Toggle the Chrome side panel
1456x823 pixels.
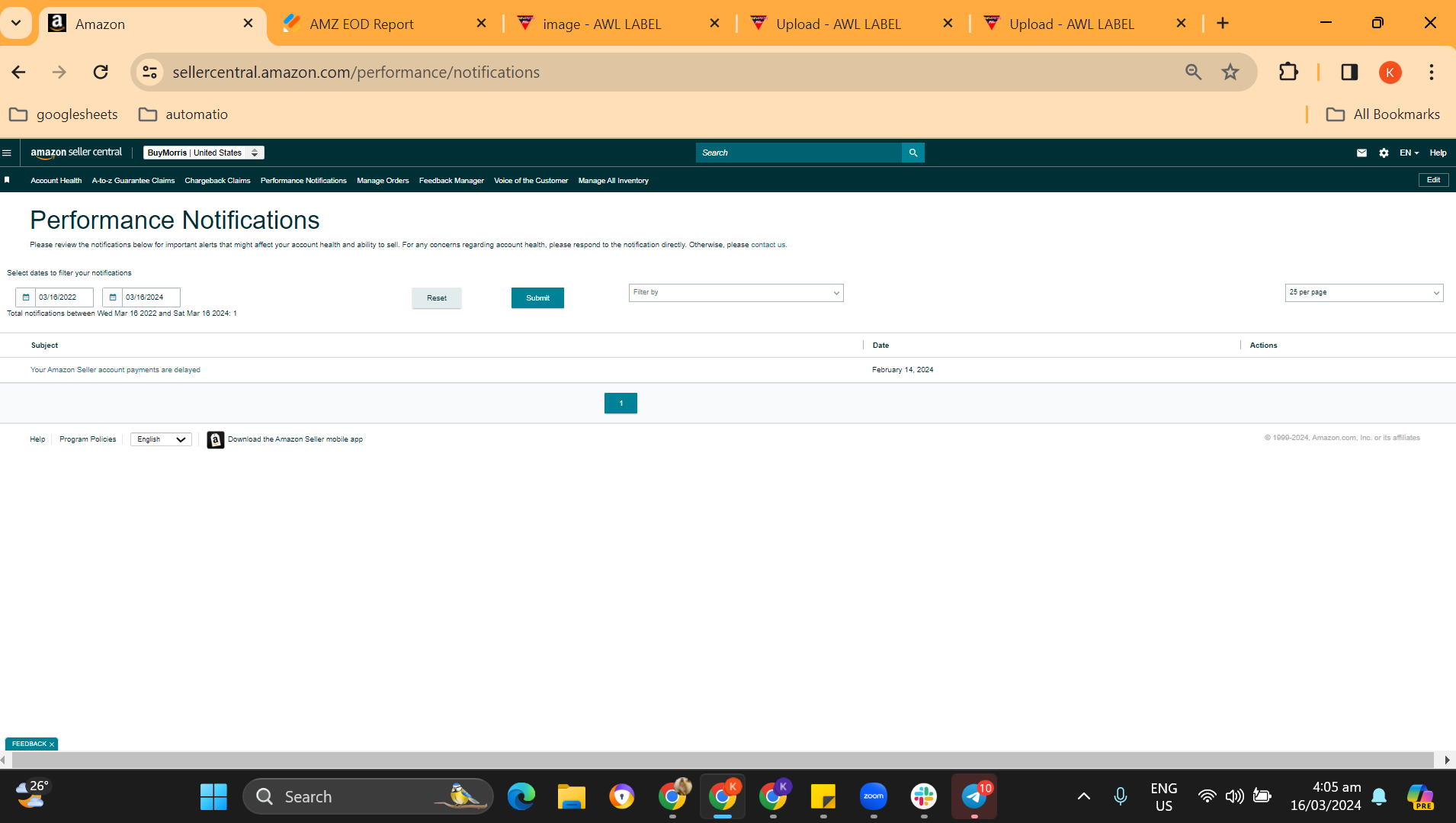(1349, 72)
